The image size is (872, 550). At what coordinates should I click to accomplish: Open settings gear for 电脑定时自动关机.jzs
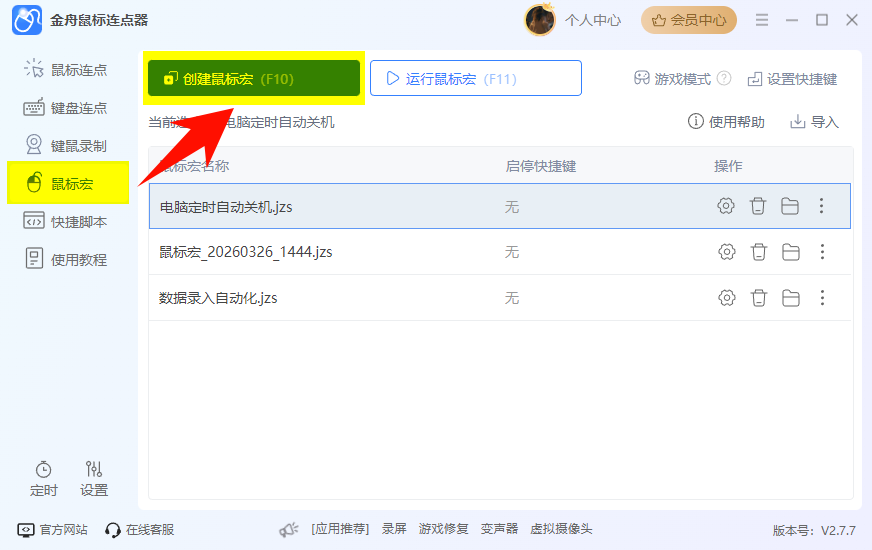tap(726, 206)
